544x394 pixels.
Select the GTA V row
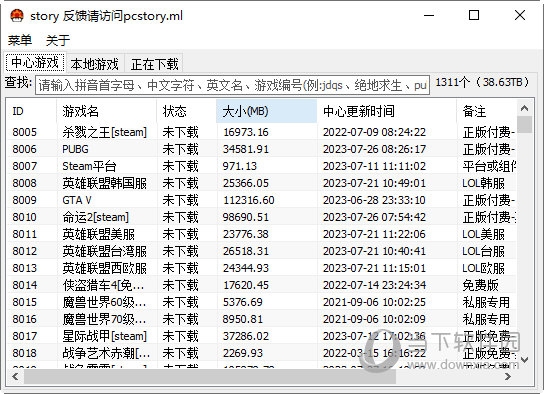point(262,200)
